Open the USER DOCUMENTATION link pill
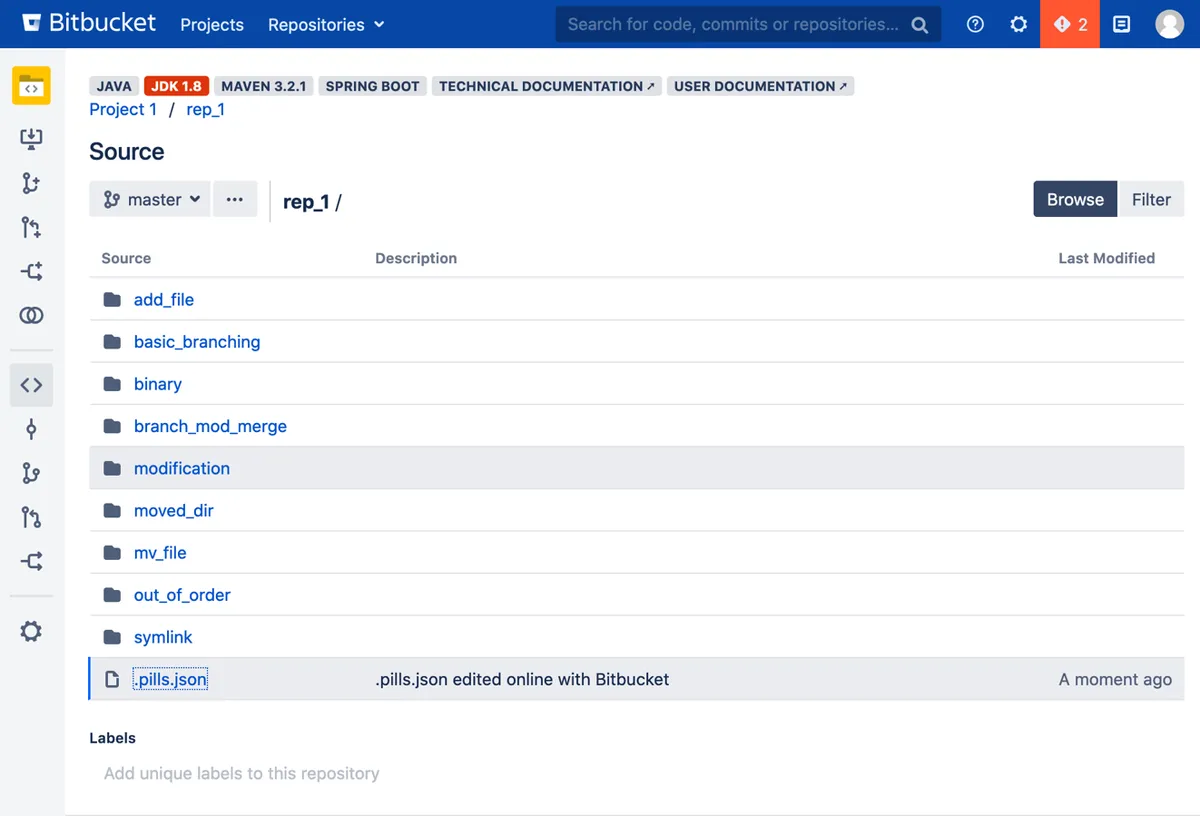1200x816 pixels. pyautogui.click(x=760, y=86)
